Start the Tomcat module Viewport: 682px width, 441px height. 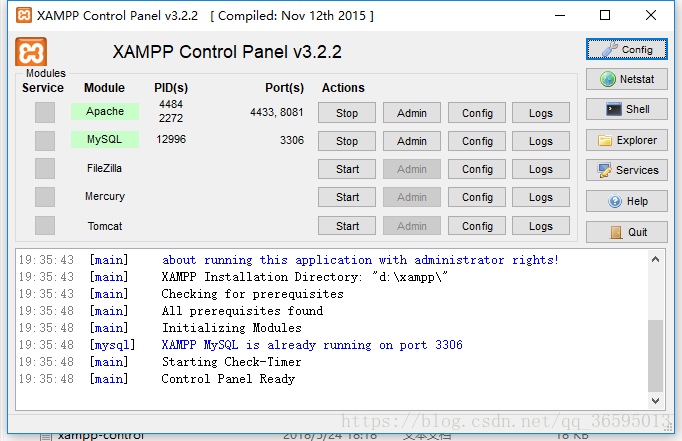tap(347, 226)
